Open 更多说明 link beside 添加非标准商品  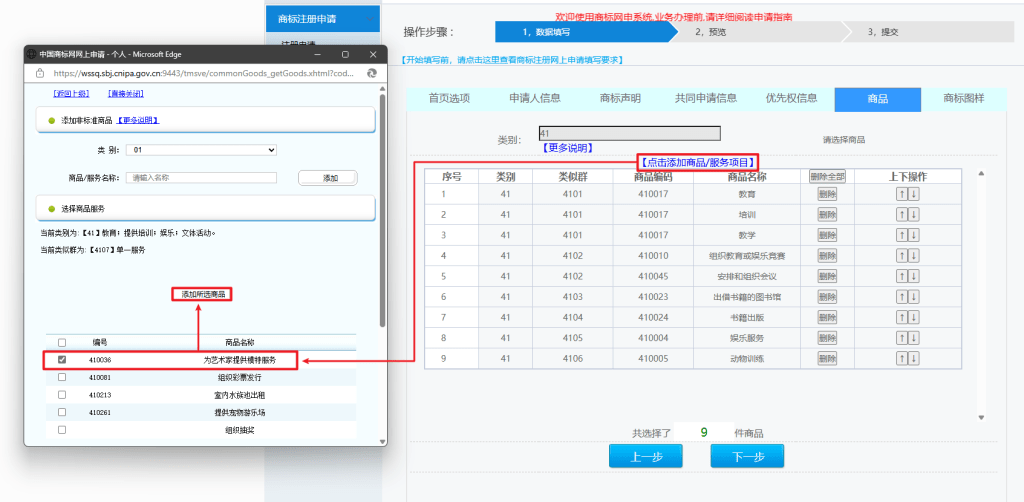pos(138,121)
